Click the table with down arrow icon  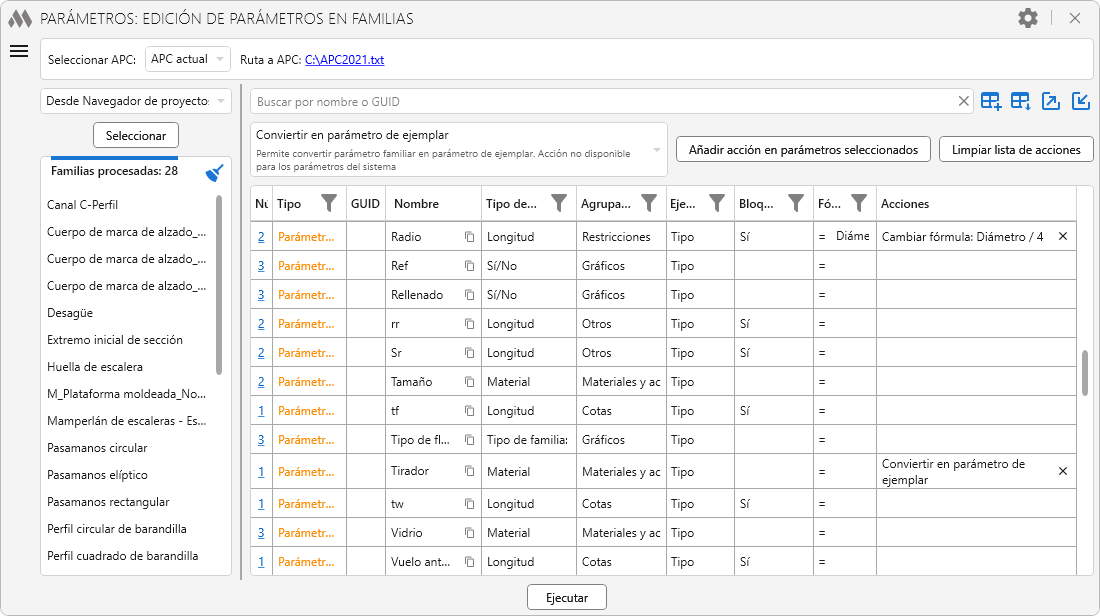[1021, 101]
